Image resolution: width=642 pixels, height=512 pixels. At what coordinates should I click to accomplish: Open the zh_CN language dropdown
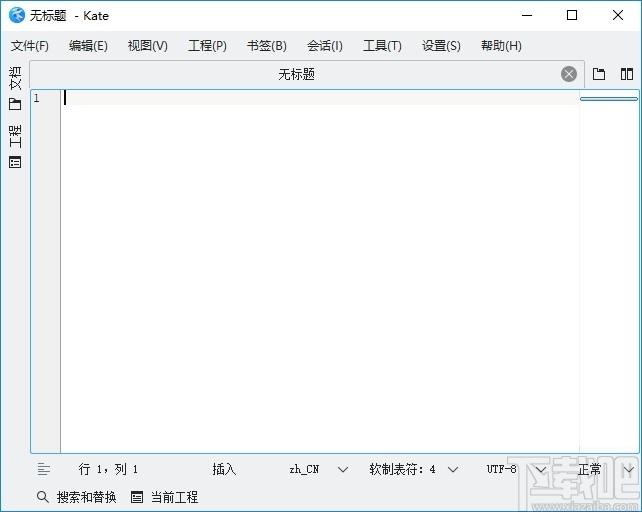(319, 469)
